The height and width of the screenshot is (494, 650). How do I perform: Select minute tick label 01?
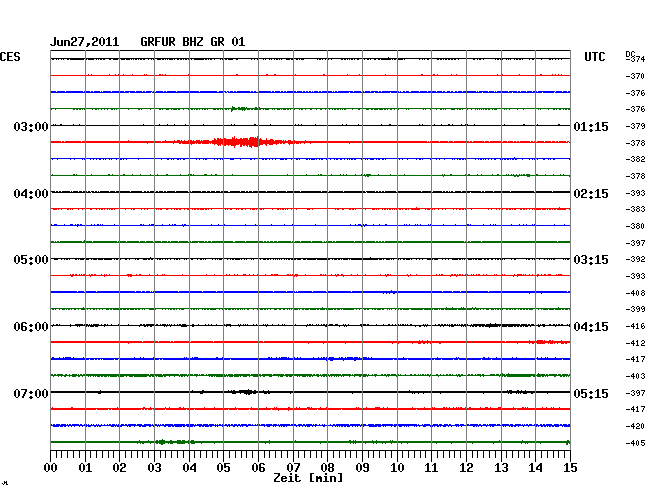pyautogui.click(x=85, y=468)
